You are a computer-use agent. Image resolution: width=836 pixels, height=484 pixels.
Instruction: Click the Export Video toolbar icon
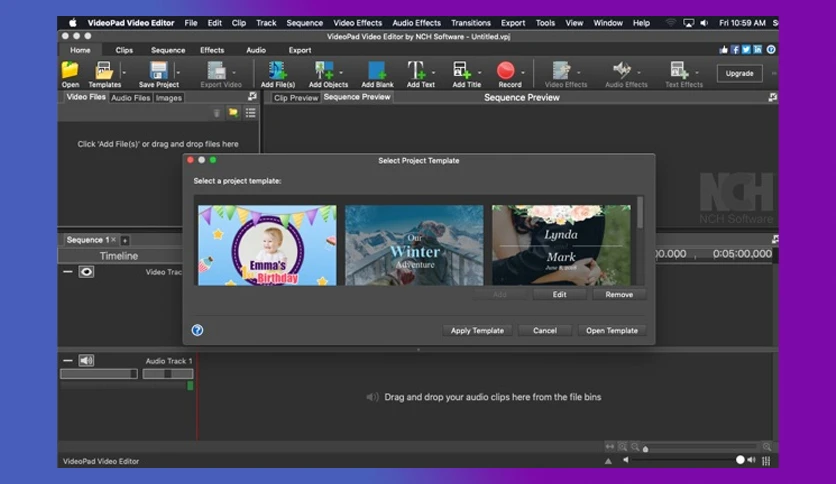pos(216,70)
